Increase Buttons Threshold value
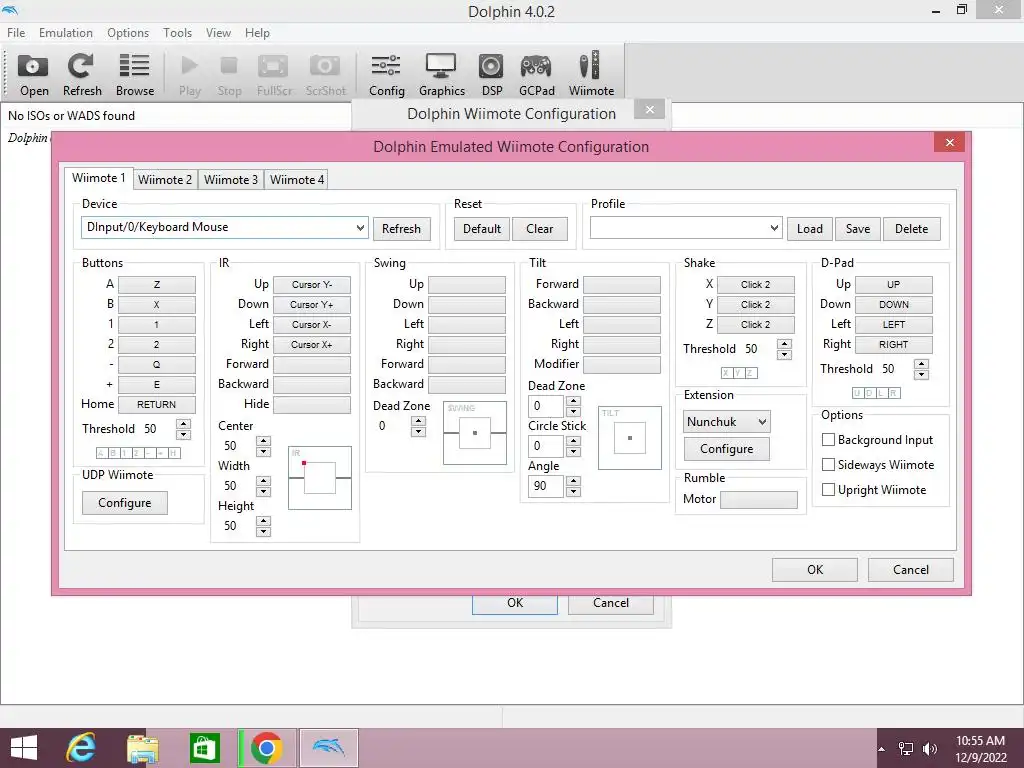The image size is (1024, 768). [x=184, y=424]
